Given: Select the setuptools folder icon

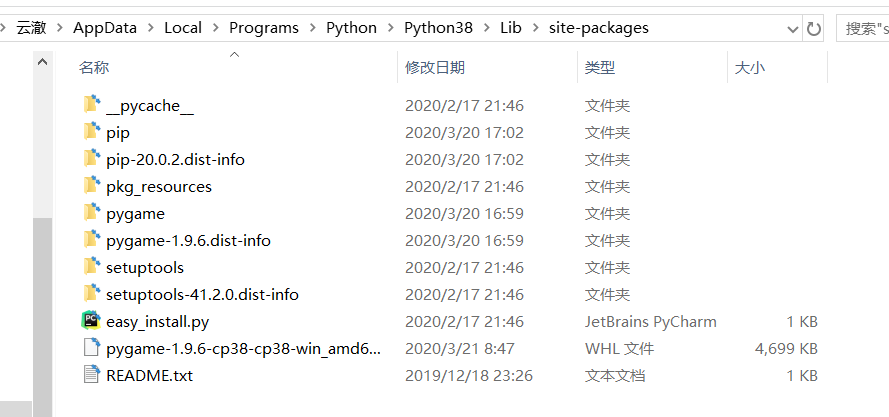Looking at the screenshot, I should pyautogui.click(x=92, y=267).
